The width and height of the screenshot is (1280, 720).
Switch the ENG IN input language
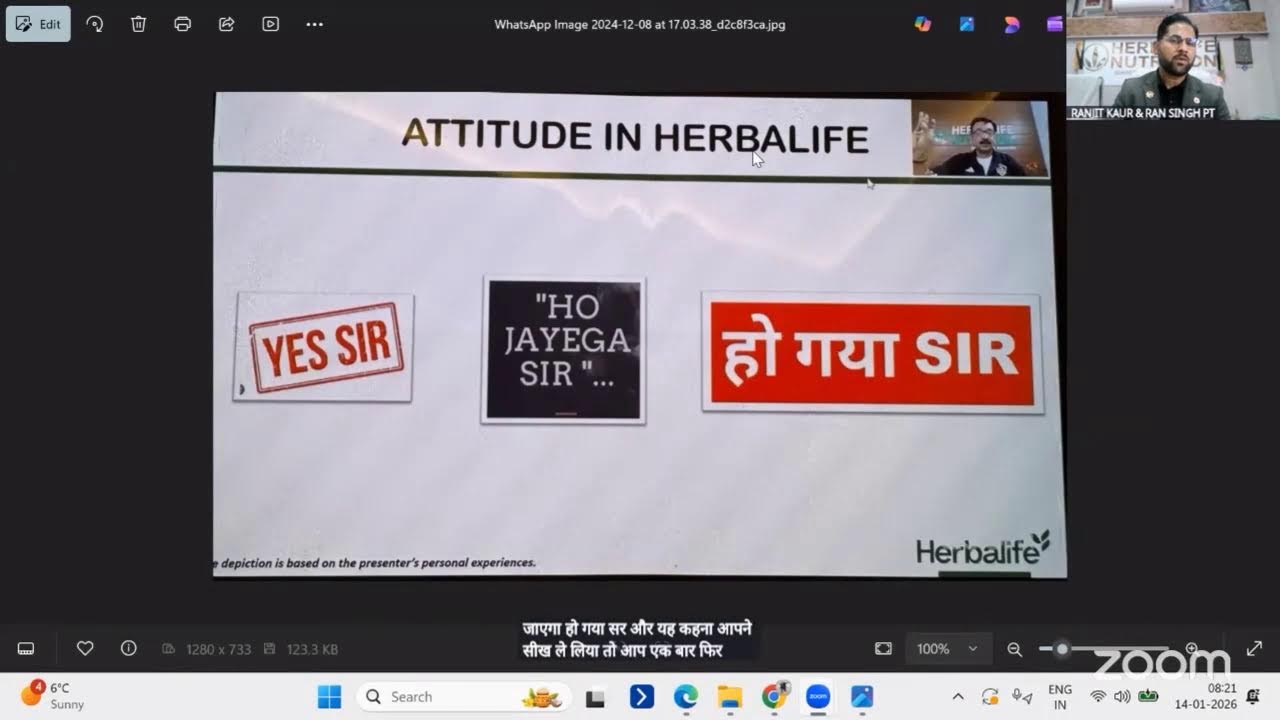[1060, 697]
